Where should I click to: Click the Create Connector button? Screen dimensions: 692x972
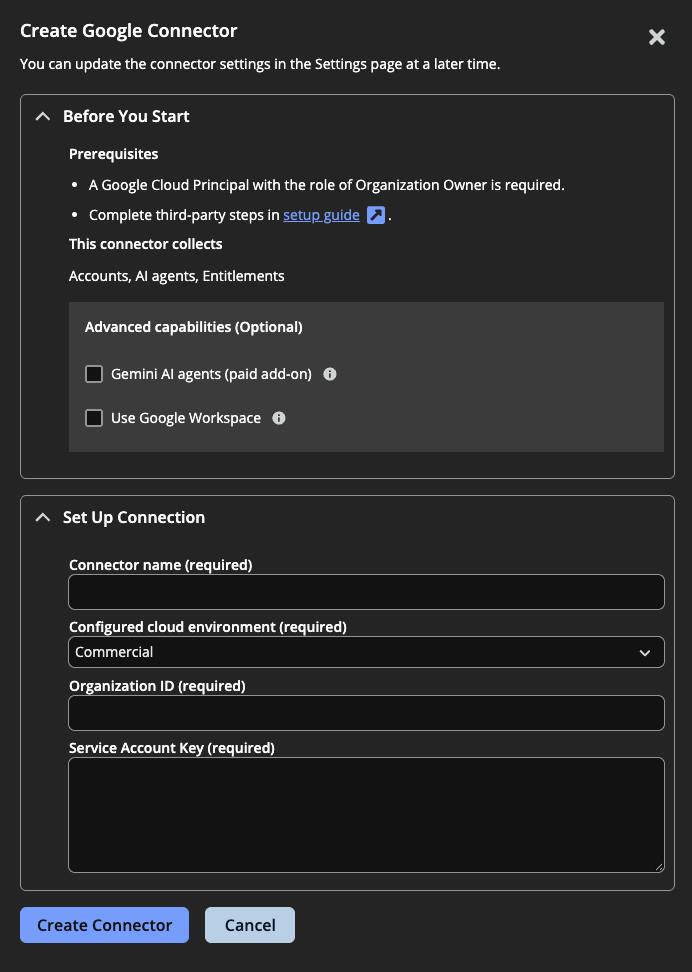pyautogui.click(x=104, y=925)
